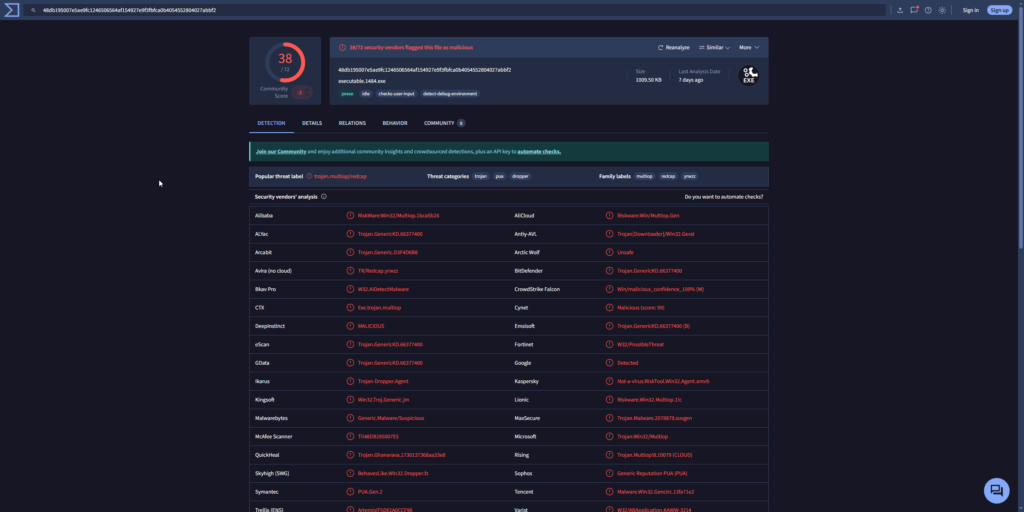Click 'PUA.Gen.2' Symantec detection
The width and height of the screenshot is (1024, 512).
370,492
